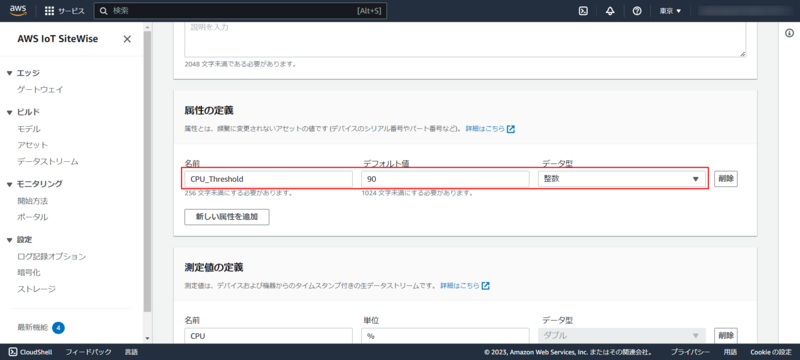This screenshot has width=800, height=360.
Task: Open ログ記録オプション in the sidebar
Action: click(x=52, y=256)
